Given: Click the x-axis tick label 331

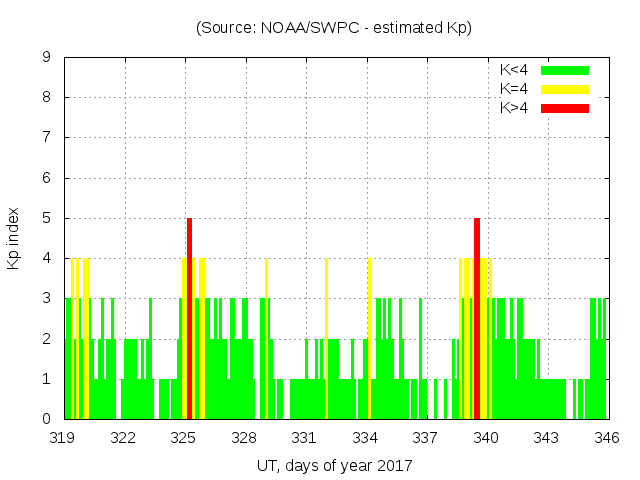Looking at the screenshot, I should point(305,438).
